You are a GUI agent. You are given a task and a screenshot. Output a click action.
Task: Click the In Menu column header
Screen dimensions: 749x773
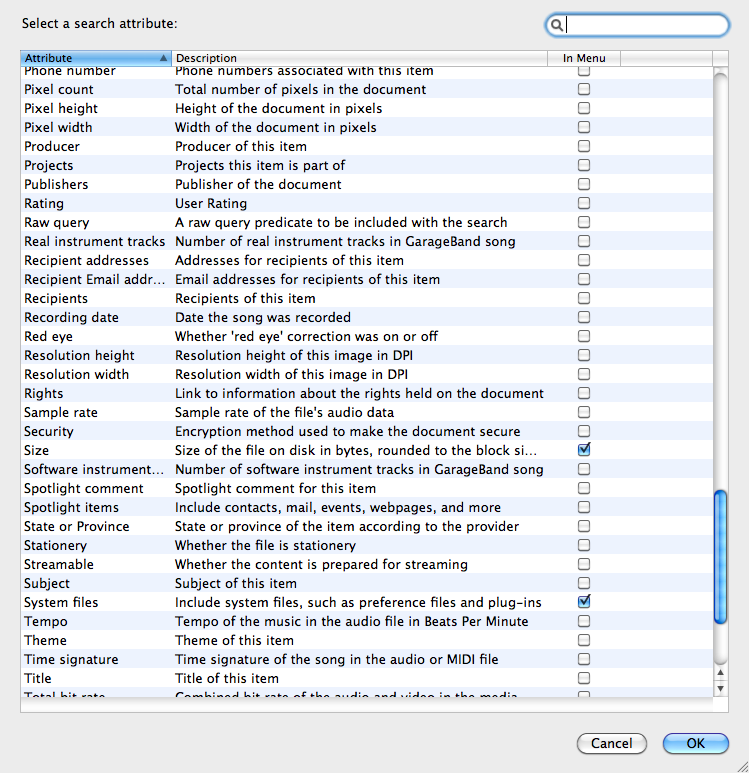[584, 58]
